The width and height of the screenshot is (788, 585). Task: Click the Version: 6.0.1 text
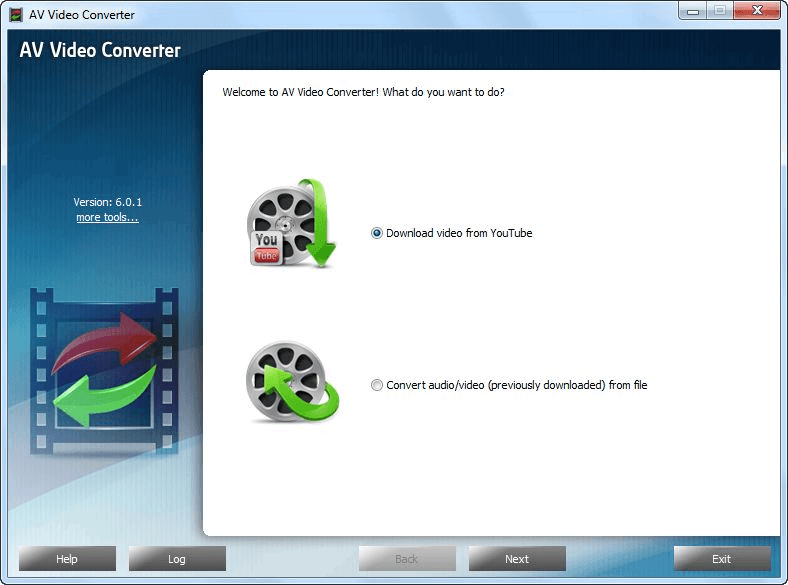click(108, 202)
